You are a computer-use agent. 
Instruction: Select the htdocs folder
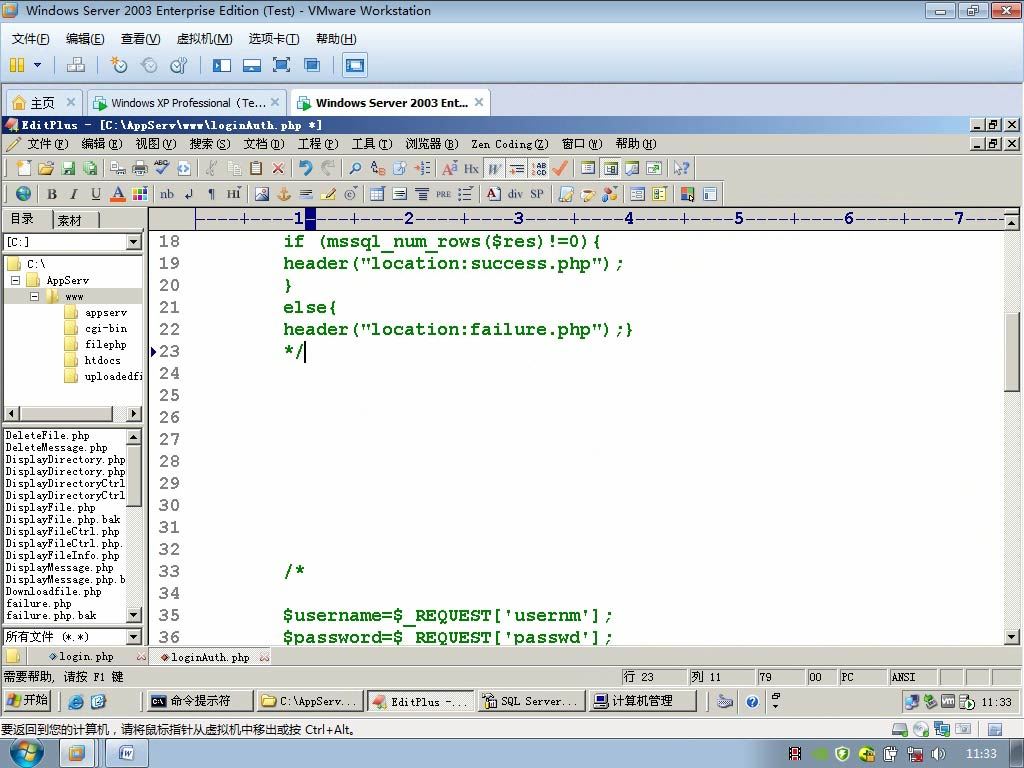[x=103, y=360]
